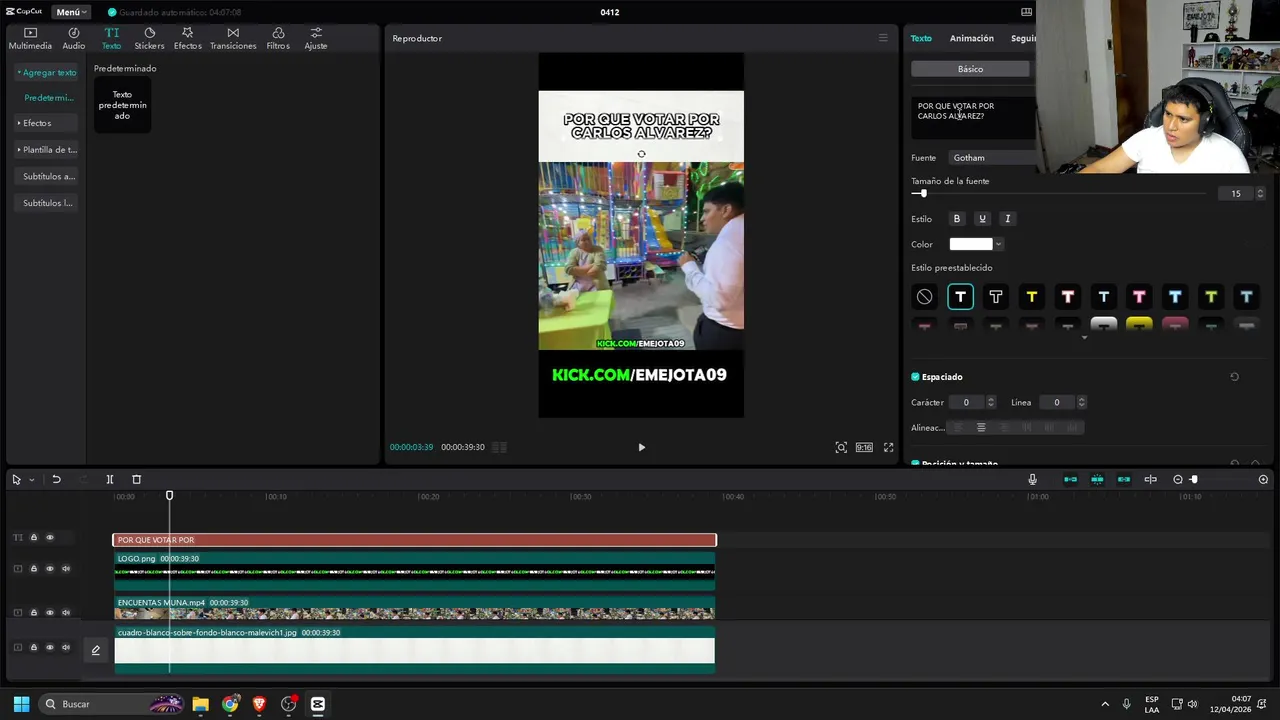
Task: Toggle underline text style
Action: point(982,219)
